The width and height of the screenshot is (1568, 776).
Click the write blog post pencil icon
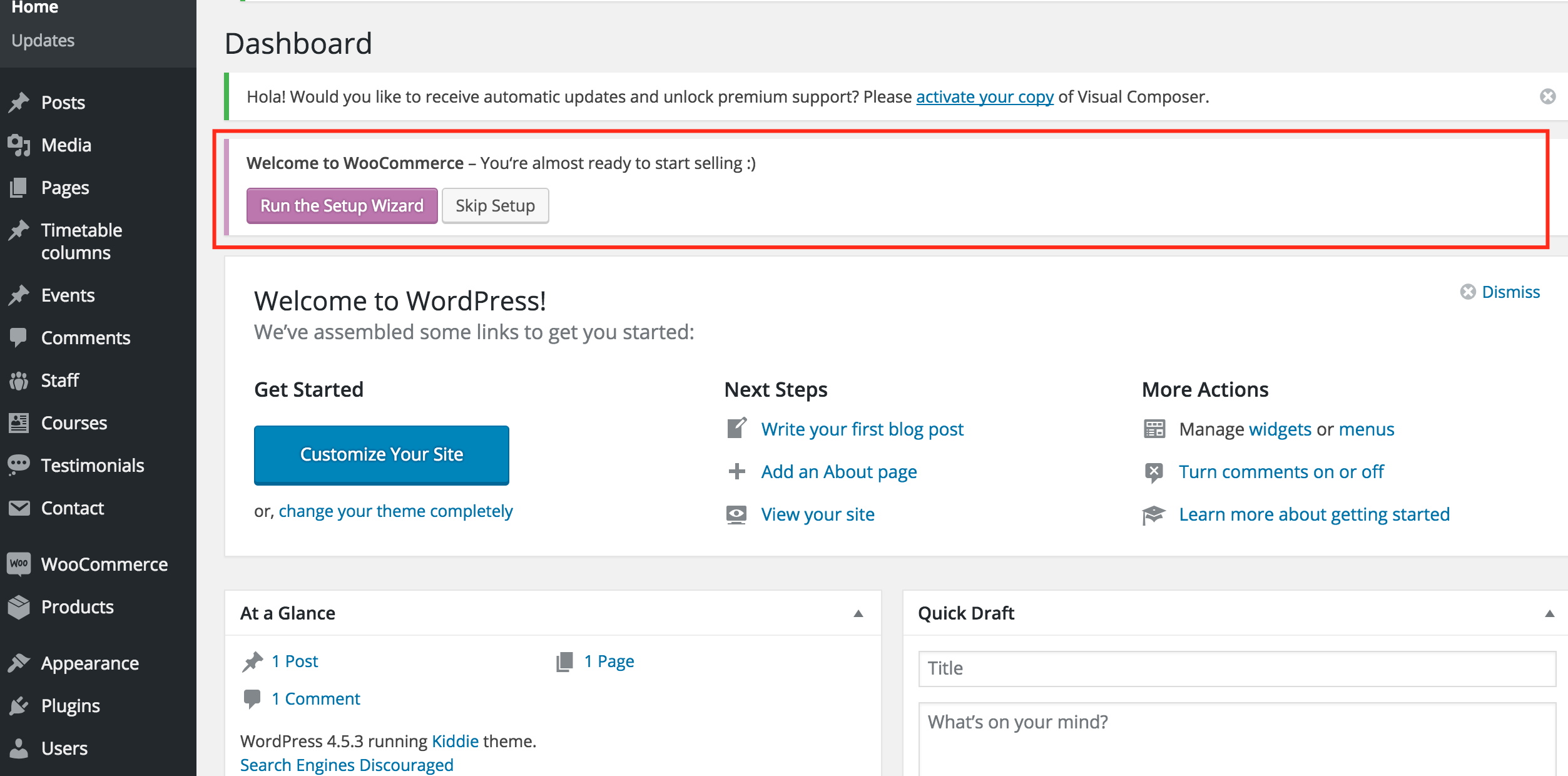pos(737,429)
